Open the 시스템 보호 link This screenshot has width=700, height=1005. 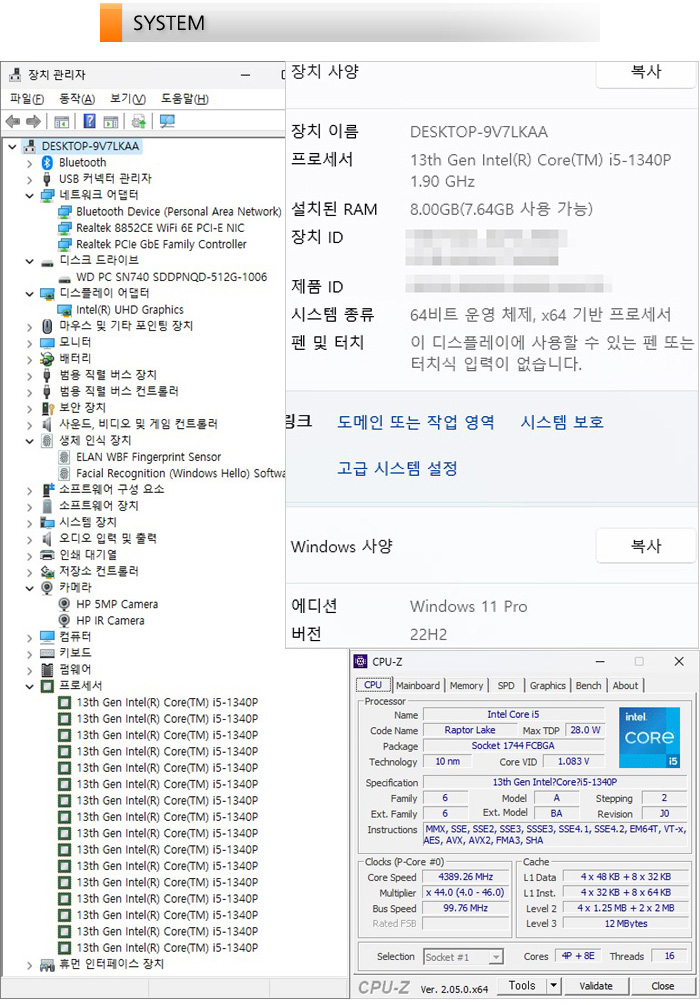pos(562,422)
